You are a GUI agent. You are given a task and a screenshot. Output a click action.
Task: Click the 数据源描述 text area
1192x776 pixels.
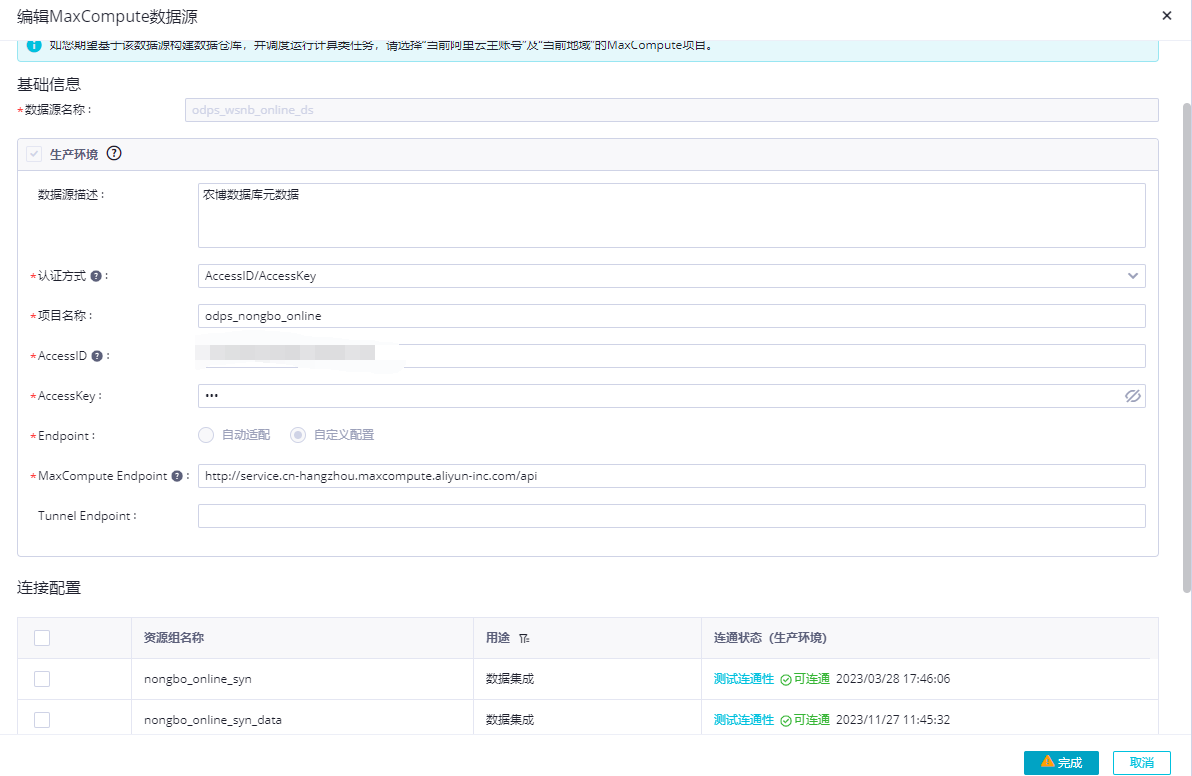671,215
